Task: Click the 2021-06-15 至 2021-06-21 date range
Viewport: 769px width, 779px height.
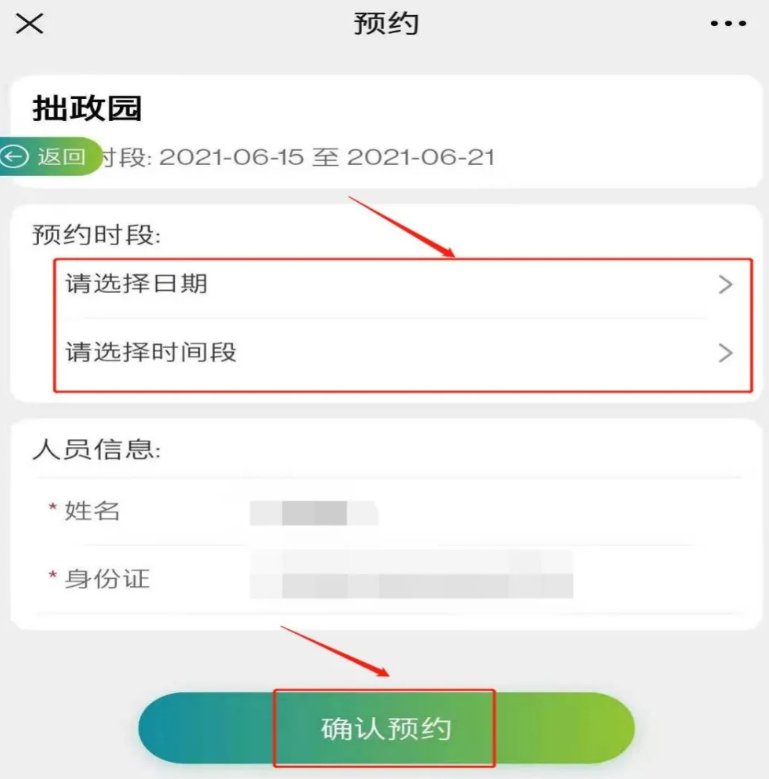Action: click(x=327, y=157)
